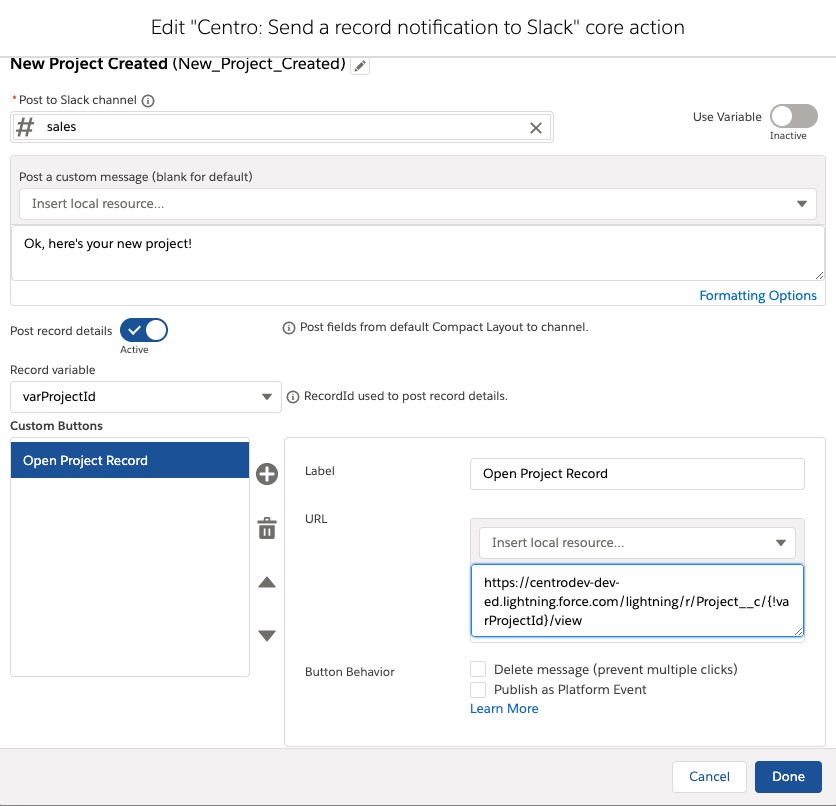Move custom button up
This screenshot has height=806, width=836.
point(267,582)
